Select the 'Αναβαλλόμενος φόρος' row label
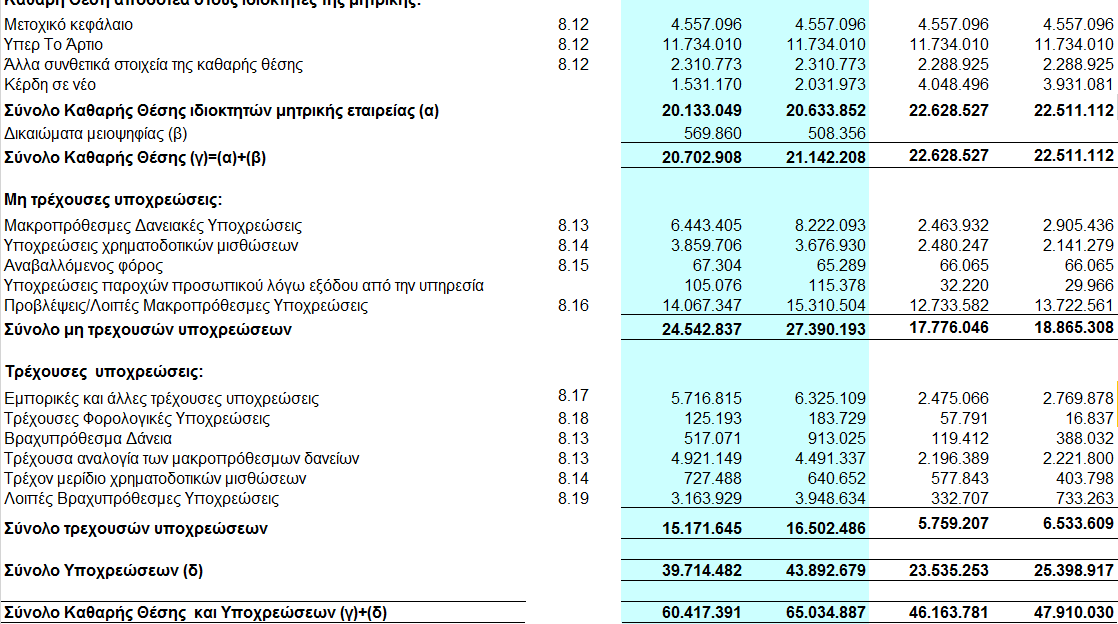 click(83, 266)
